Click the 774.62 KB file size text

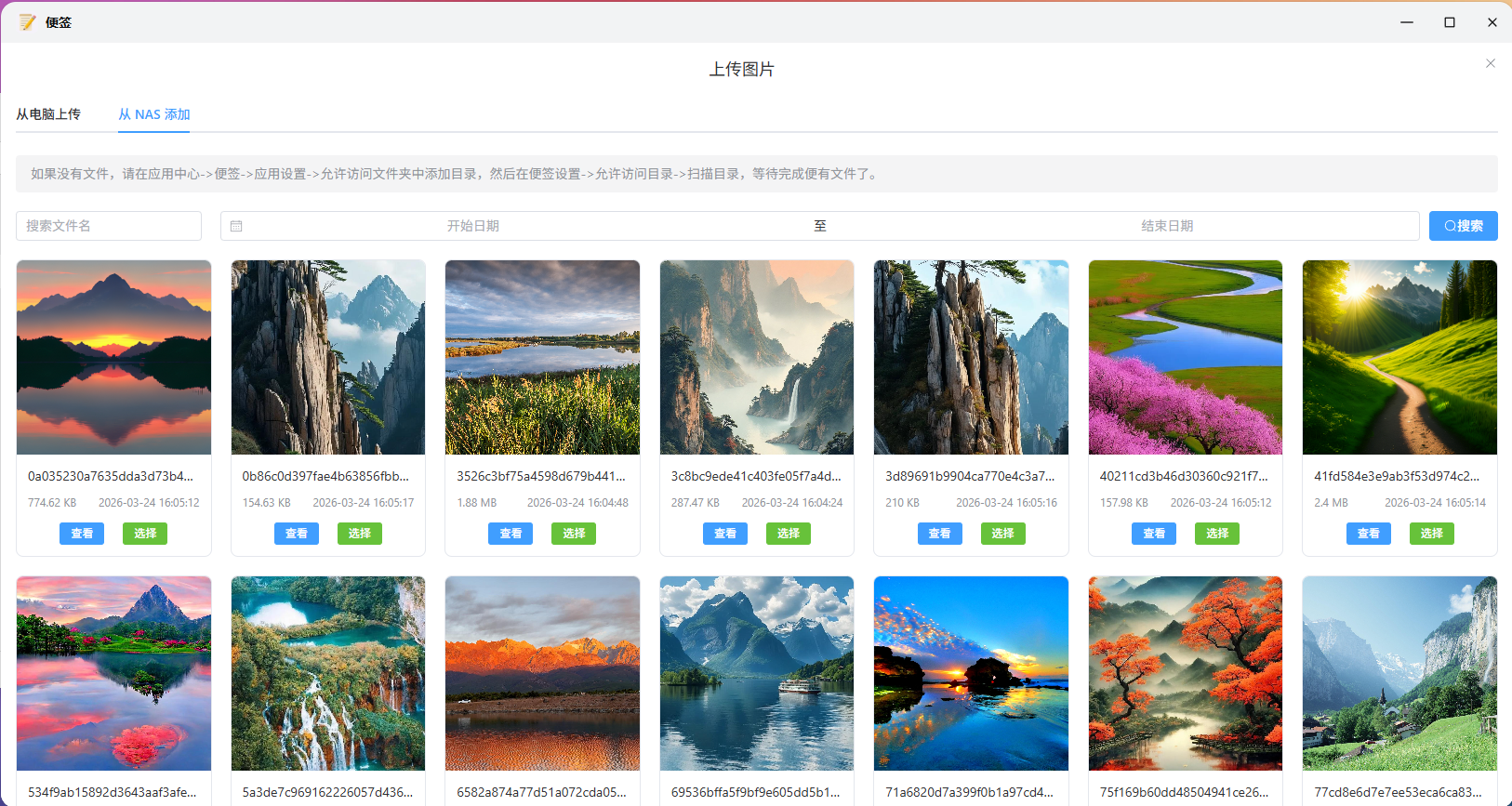[52, 503]
